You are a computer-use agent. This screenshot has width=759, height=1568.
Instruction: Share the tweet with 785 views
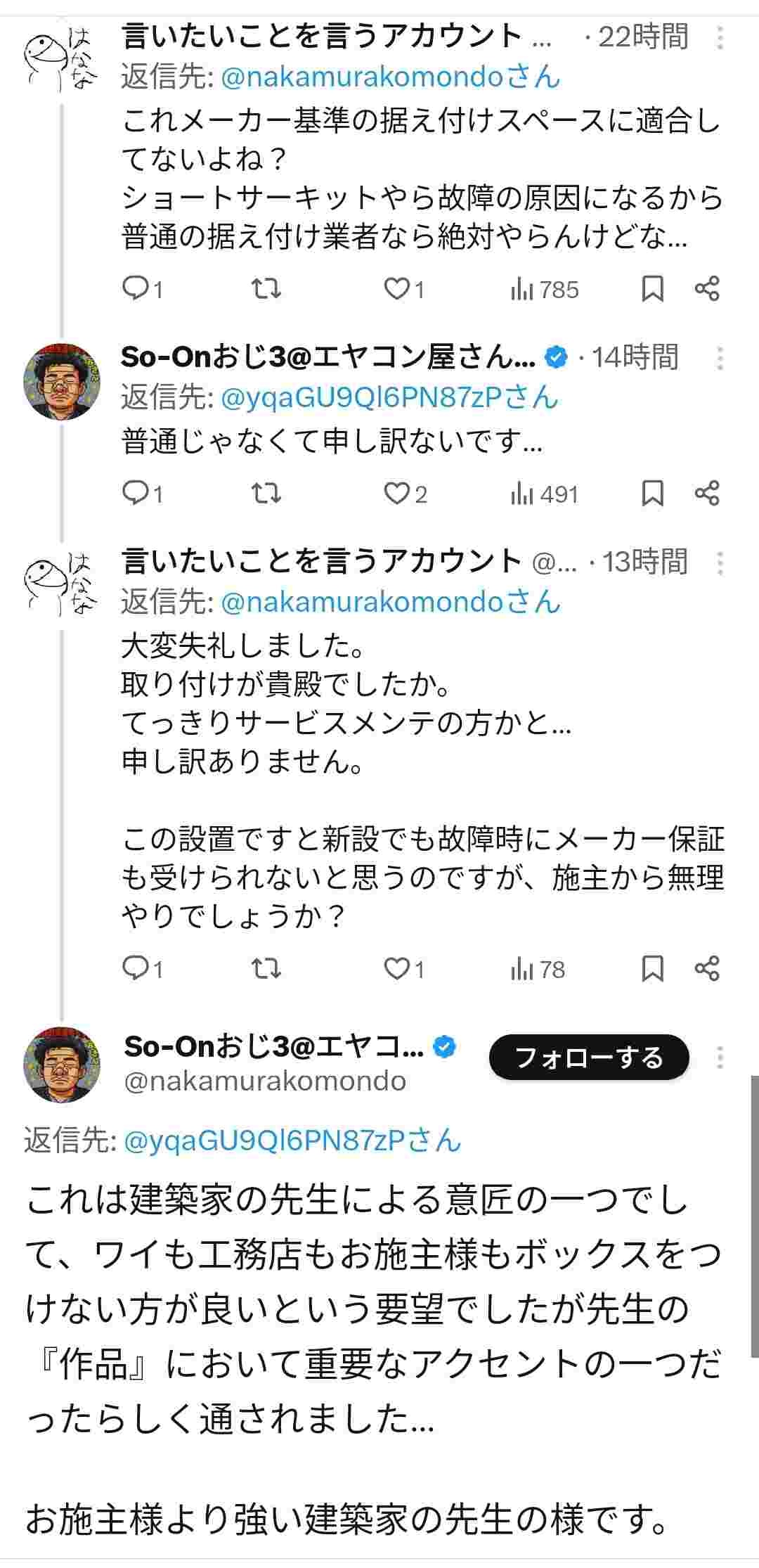(x=706, y=288)
